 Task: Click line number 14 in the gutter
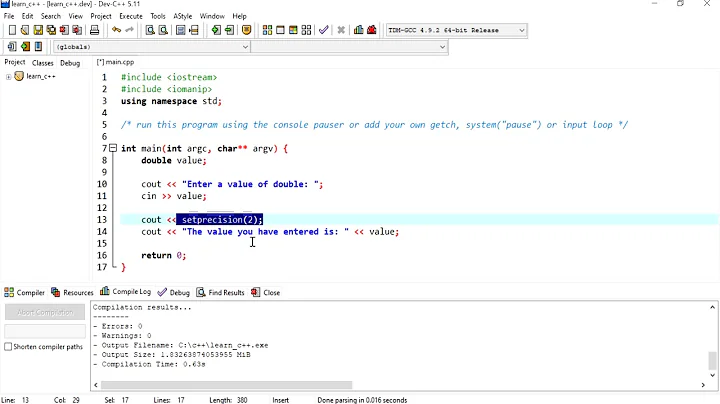click(x=102, y=232)
